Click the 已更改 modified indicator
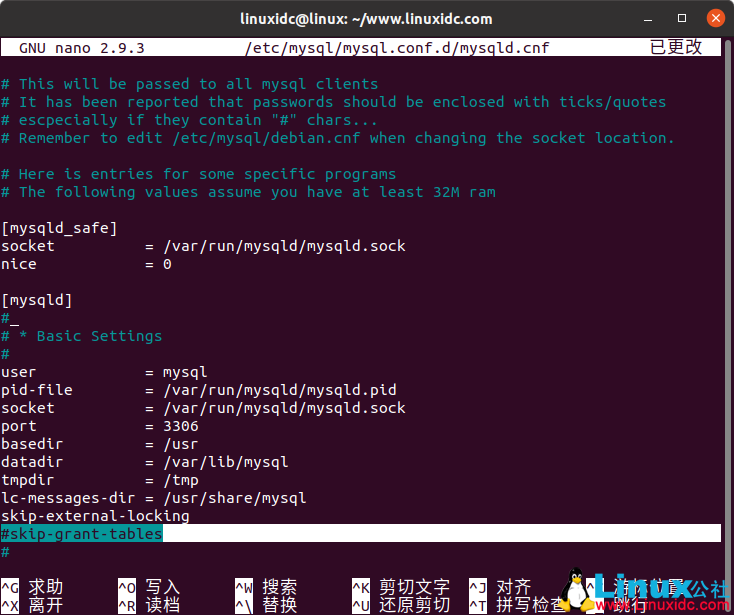 pyautogui.click(x=676, y=47)
